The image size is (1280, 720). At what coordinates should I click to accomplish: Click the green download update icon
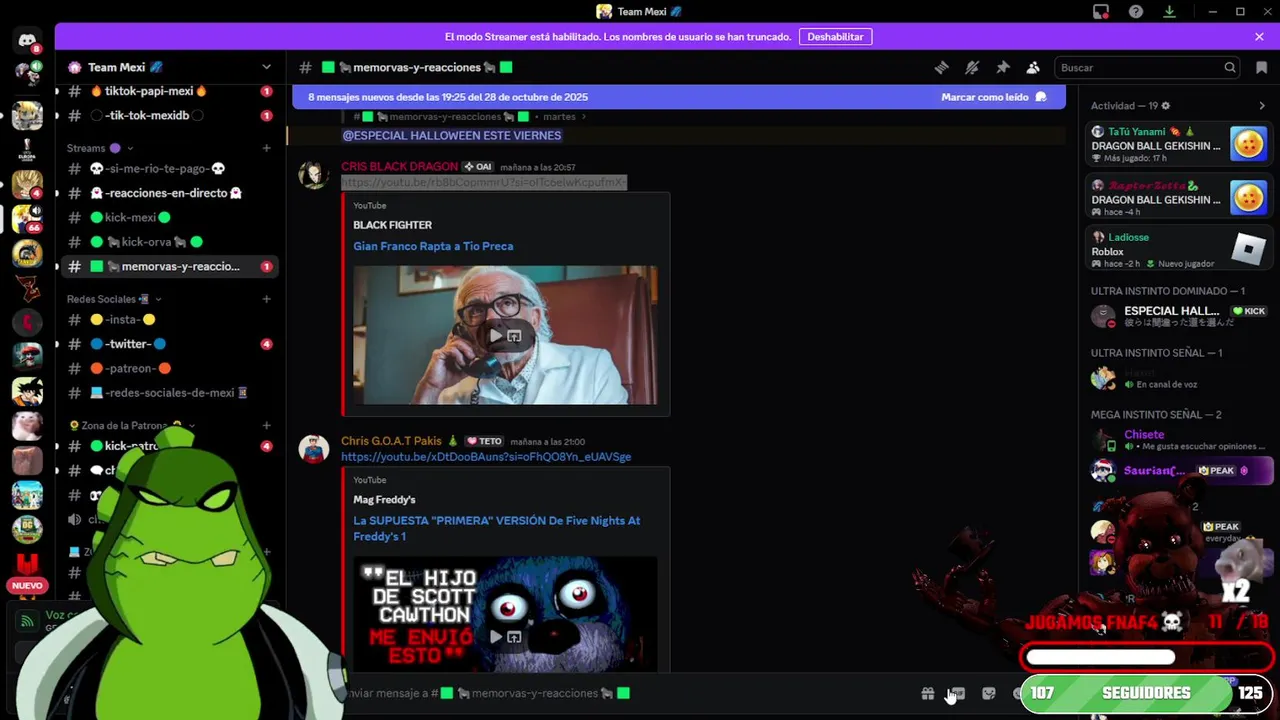click(1169, 12)
